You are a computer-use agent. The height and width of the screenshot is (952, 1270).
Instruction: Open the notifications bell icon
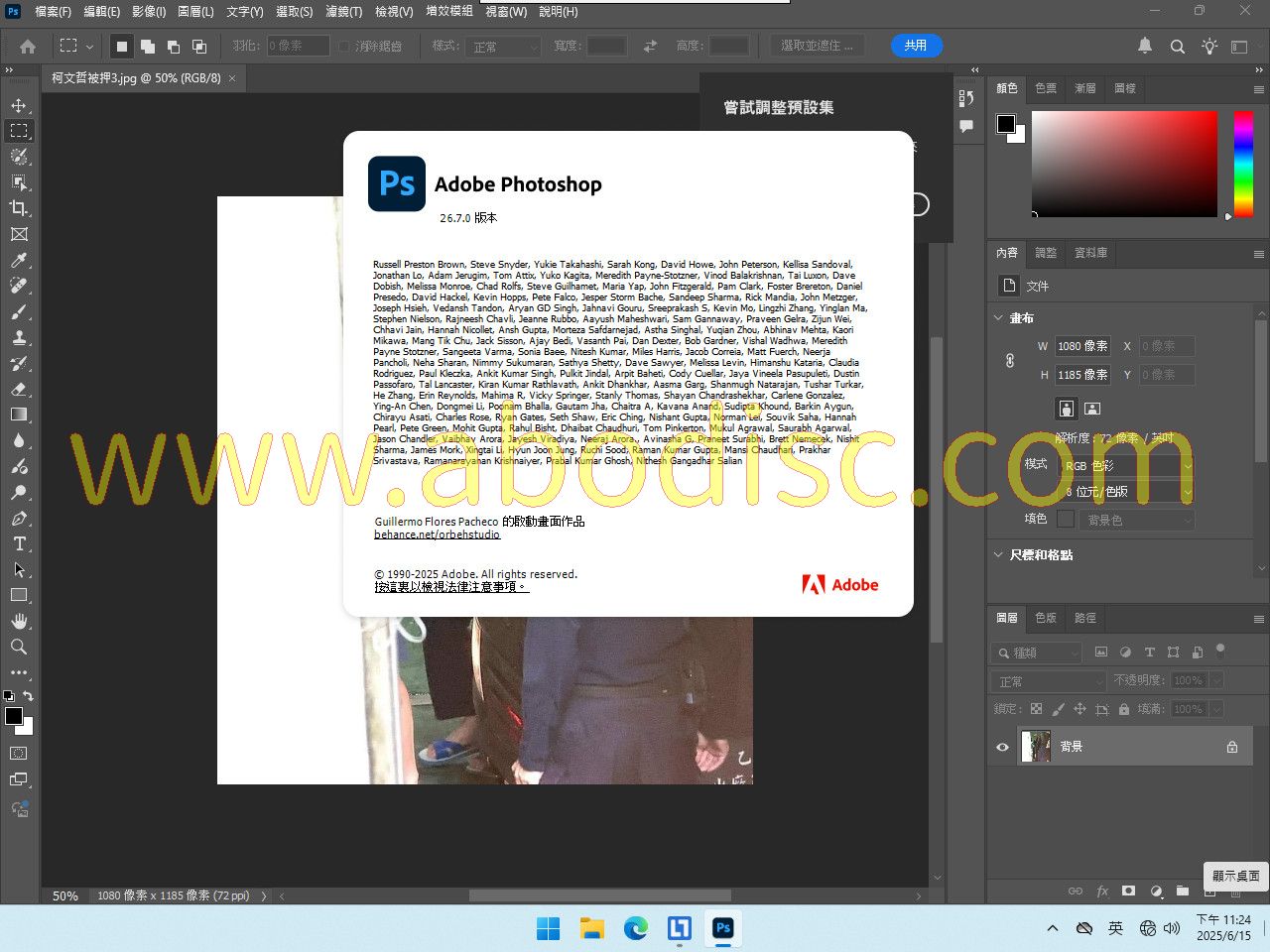[1145, 46]
